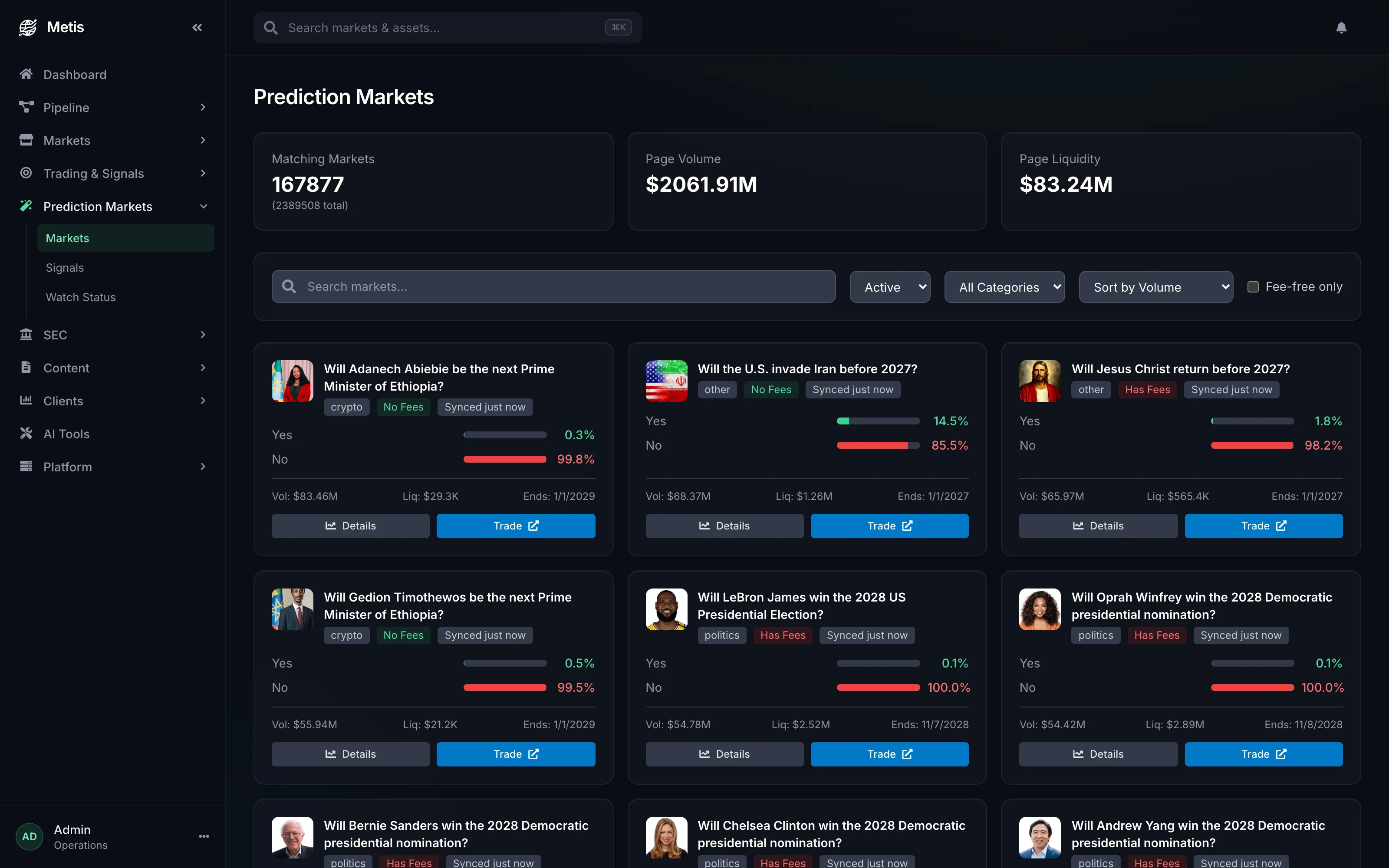Screen dimensions: 1389x868
Task: Expand the Trading & Signals chevron
Action: click(203, 173)
